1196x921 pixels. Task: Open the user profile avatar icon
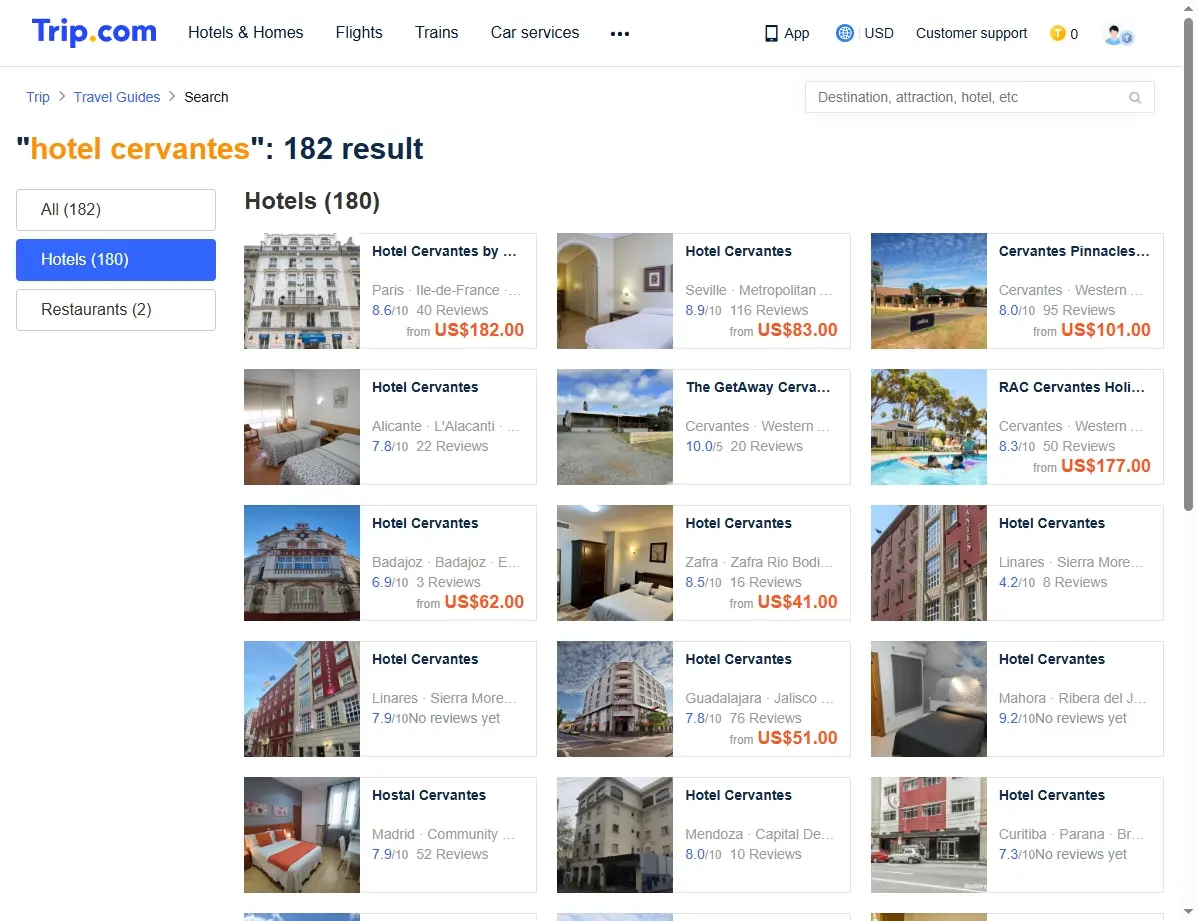click(1118, 34)
